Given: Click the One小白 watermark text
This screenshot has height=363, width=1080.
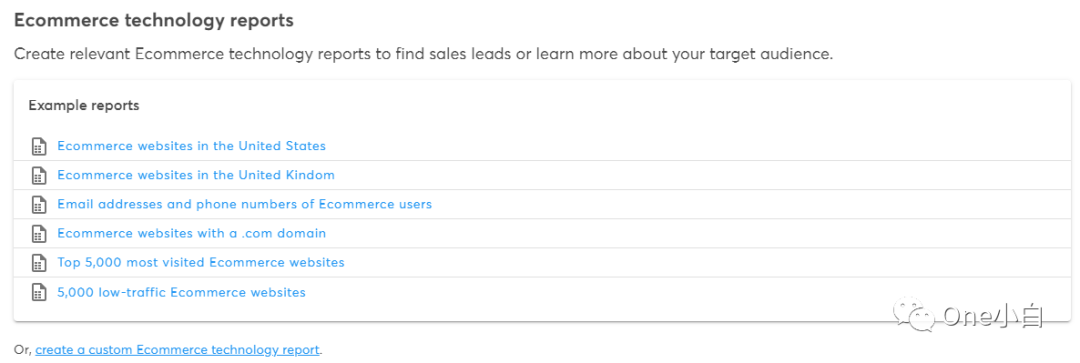Looking at the screenshot, I should pyautogui.click(x=994, y=317).
